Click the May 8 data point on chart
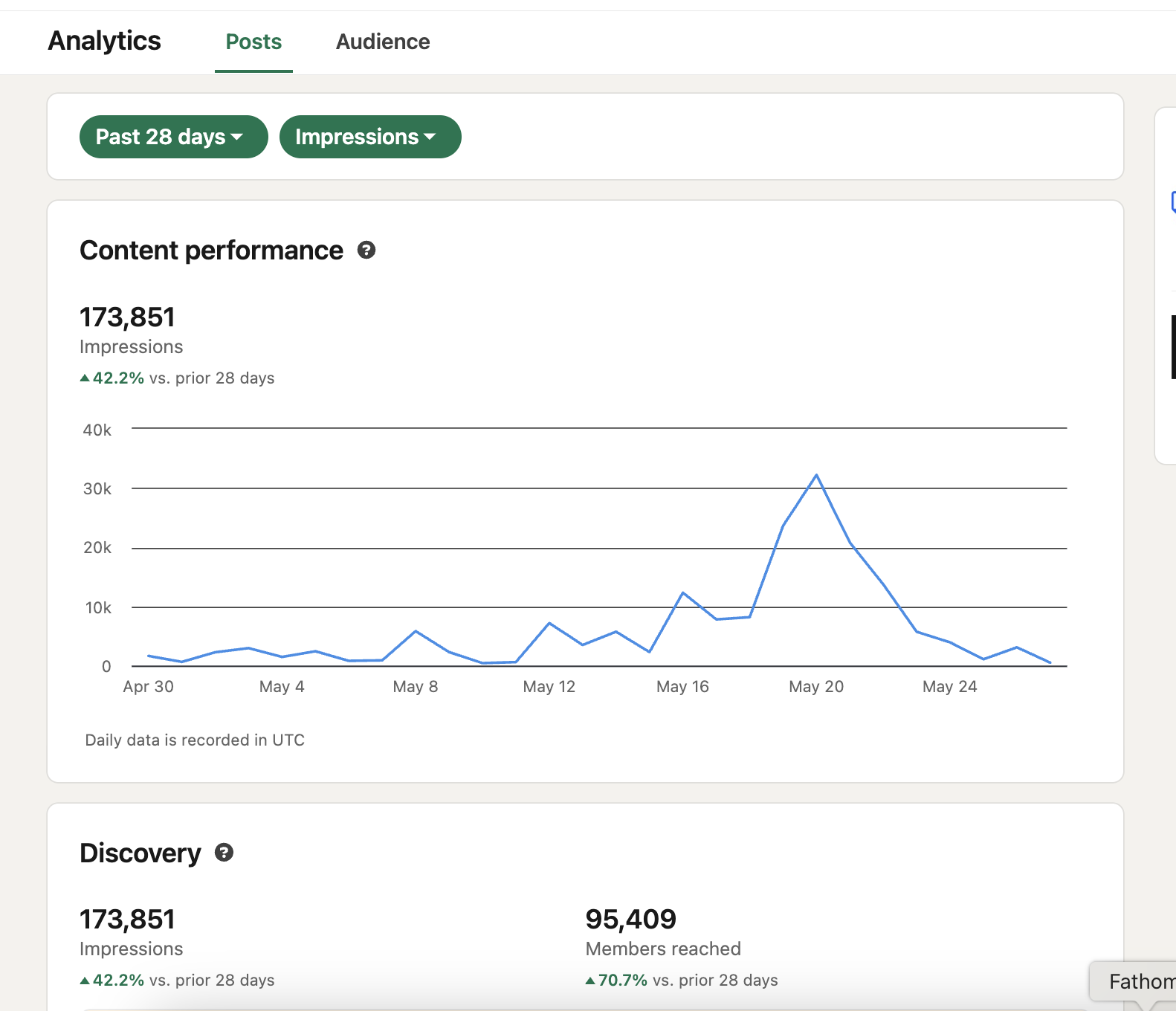This screenshot has width=1176, height=1011. [416, 631]
